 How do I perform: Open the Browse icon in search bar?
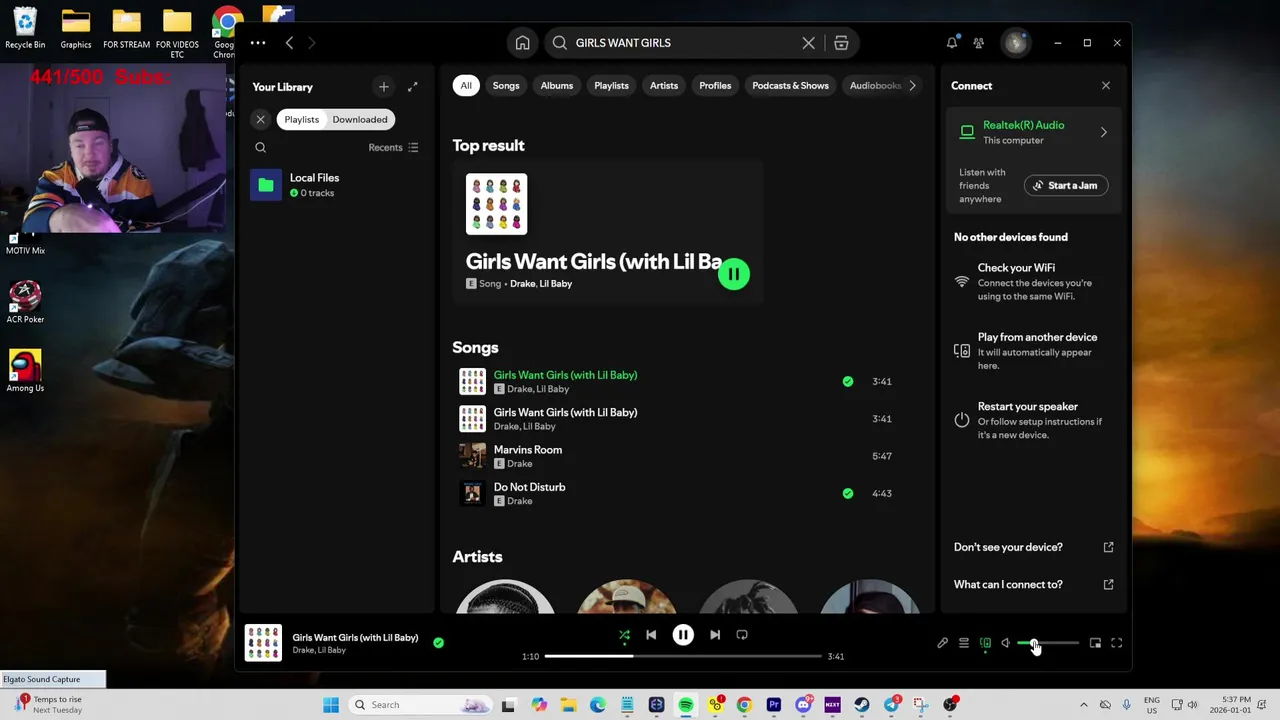click(x=841, y=43)
